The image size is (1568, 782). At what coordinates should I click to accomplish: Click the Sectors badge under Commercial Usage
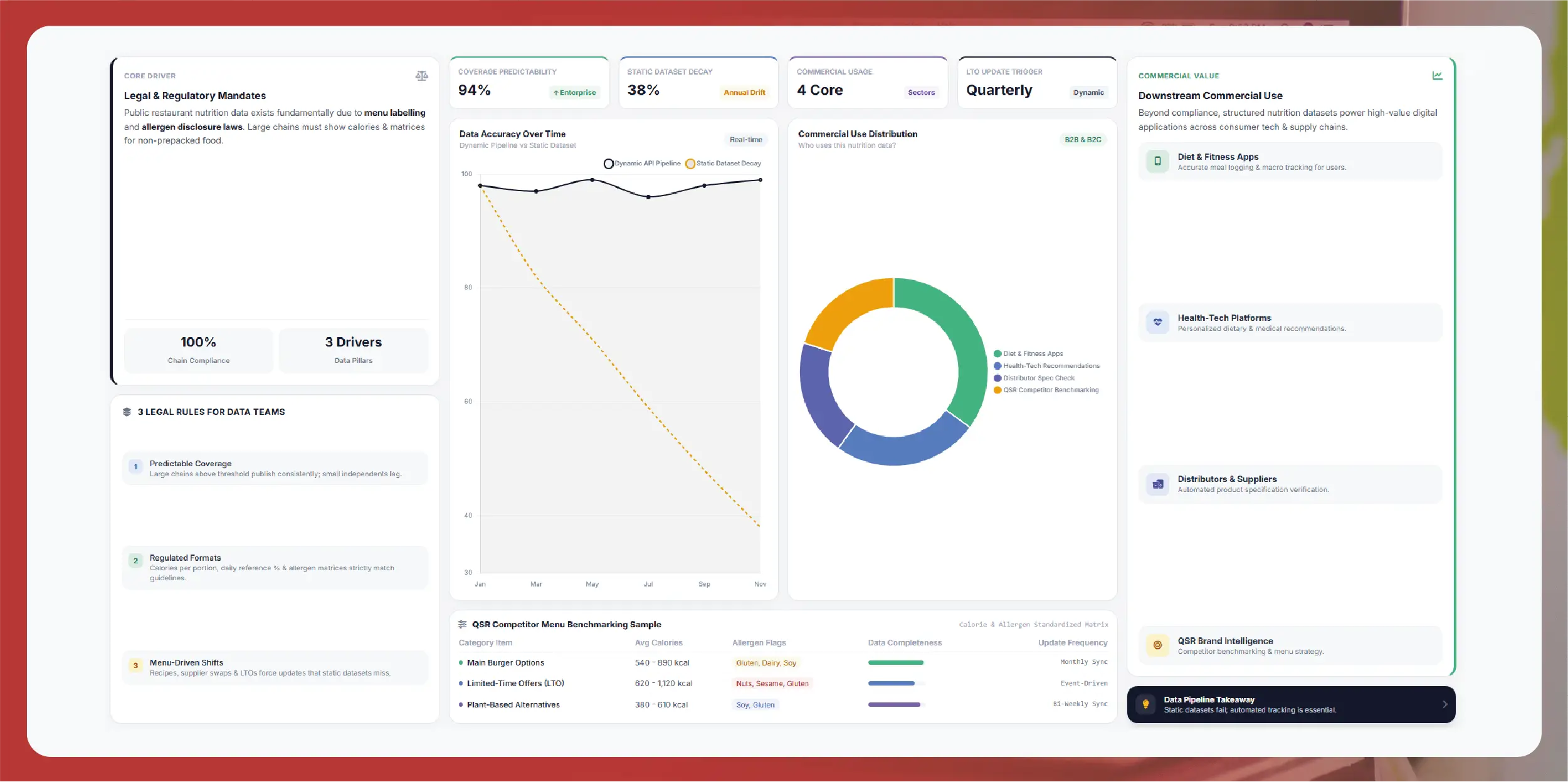[x=921, y=93]
